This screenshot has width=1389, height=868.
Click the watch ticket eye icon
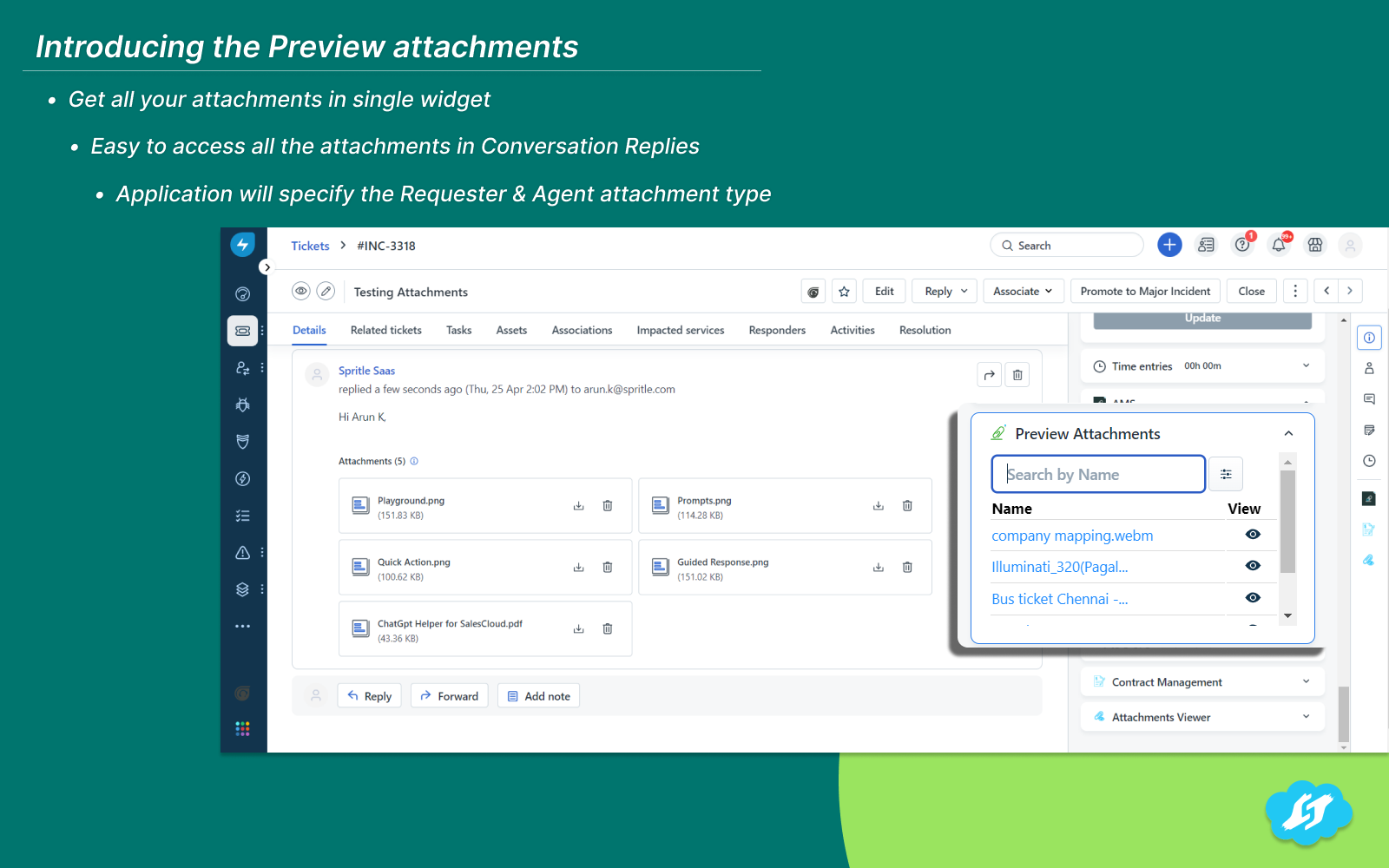click(300, 291)
